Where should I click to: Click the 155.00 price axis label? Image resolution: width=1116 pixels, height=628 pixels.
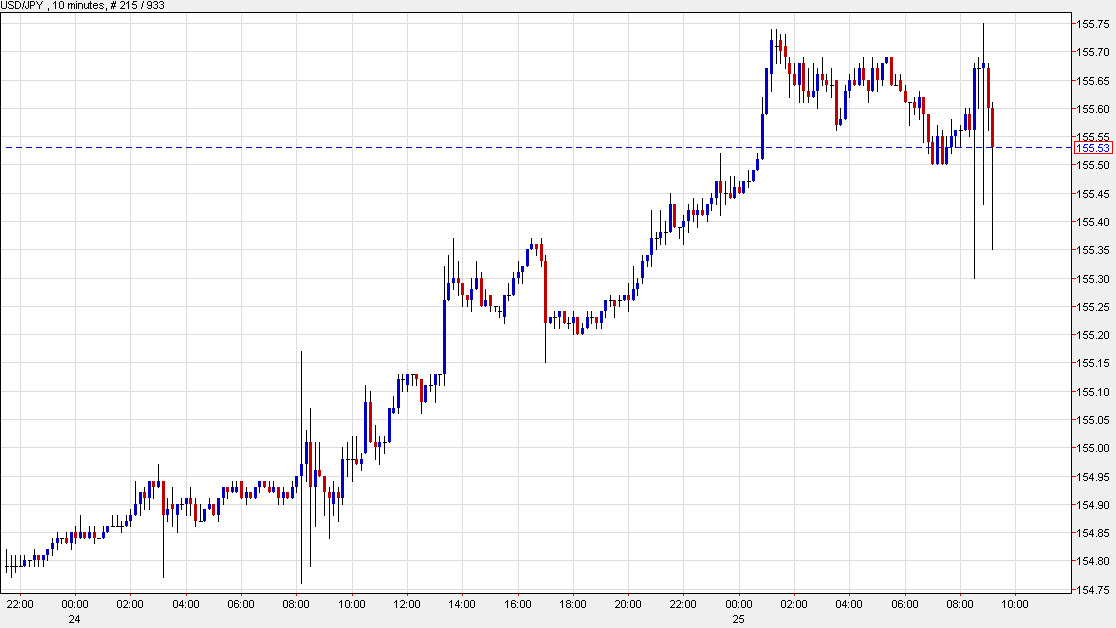pyautogui.click(x=1093, y=448)
